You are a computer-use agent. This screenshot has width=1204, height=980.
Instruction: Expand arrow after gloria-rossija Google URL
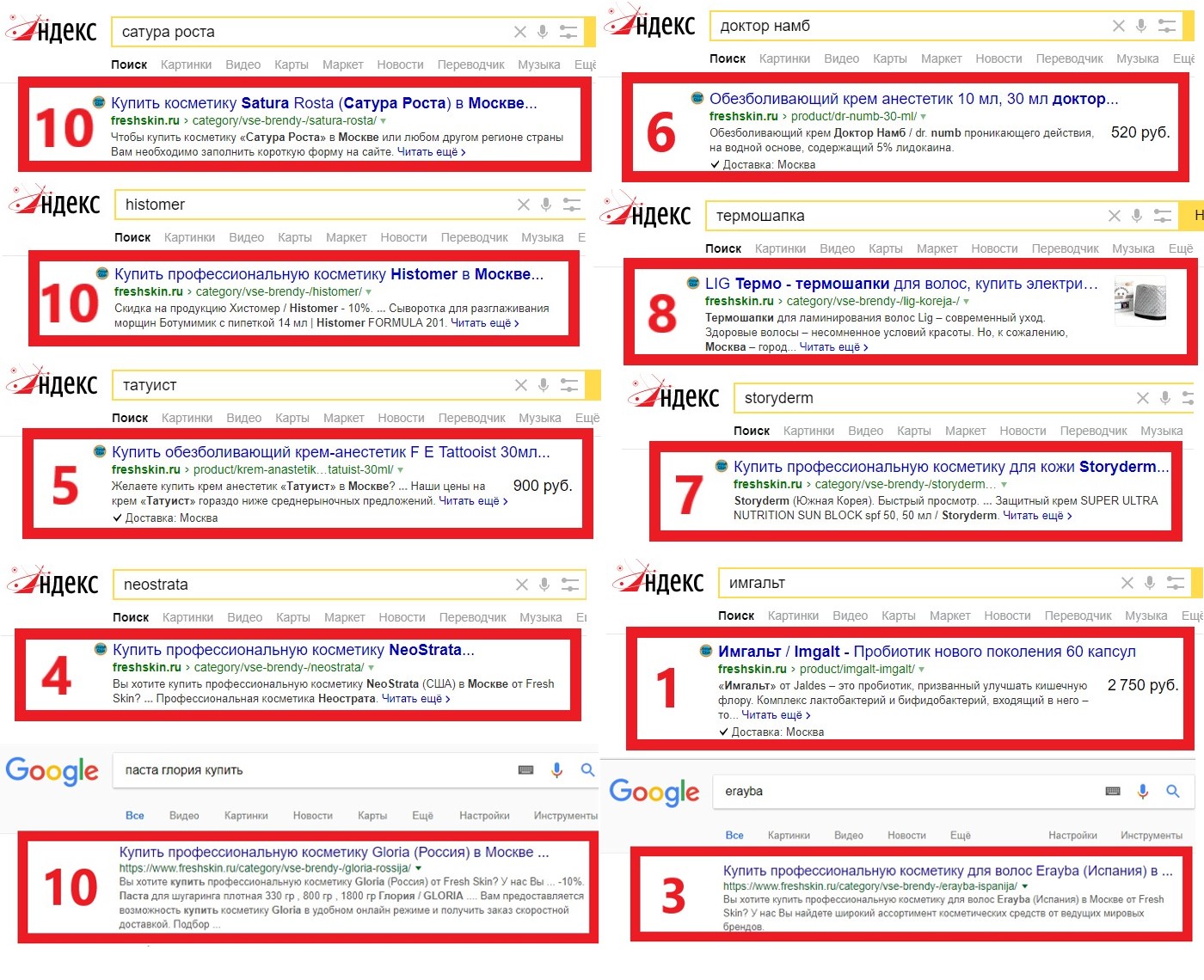coord(419,868)
